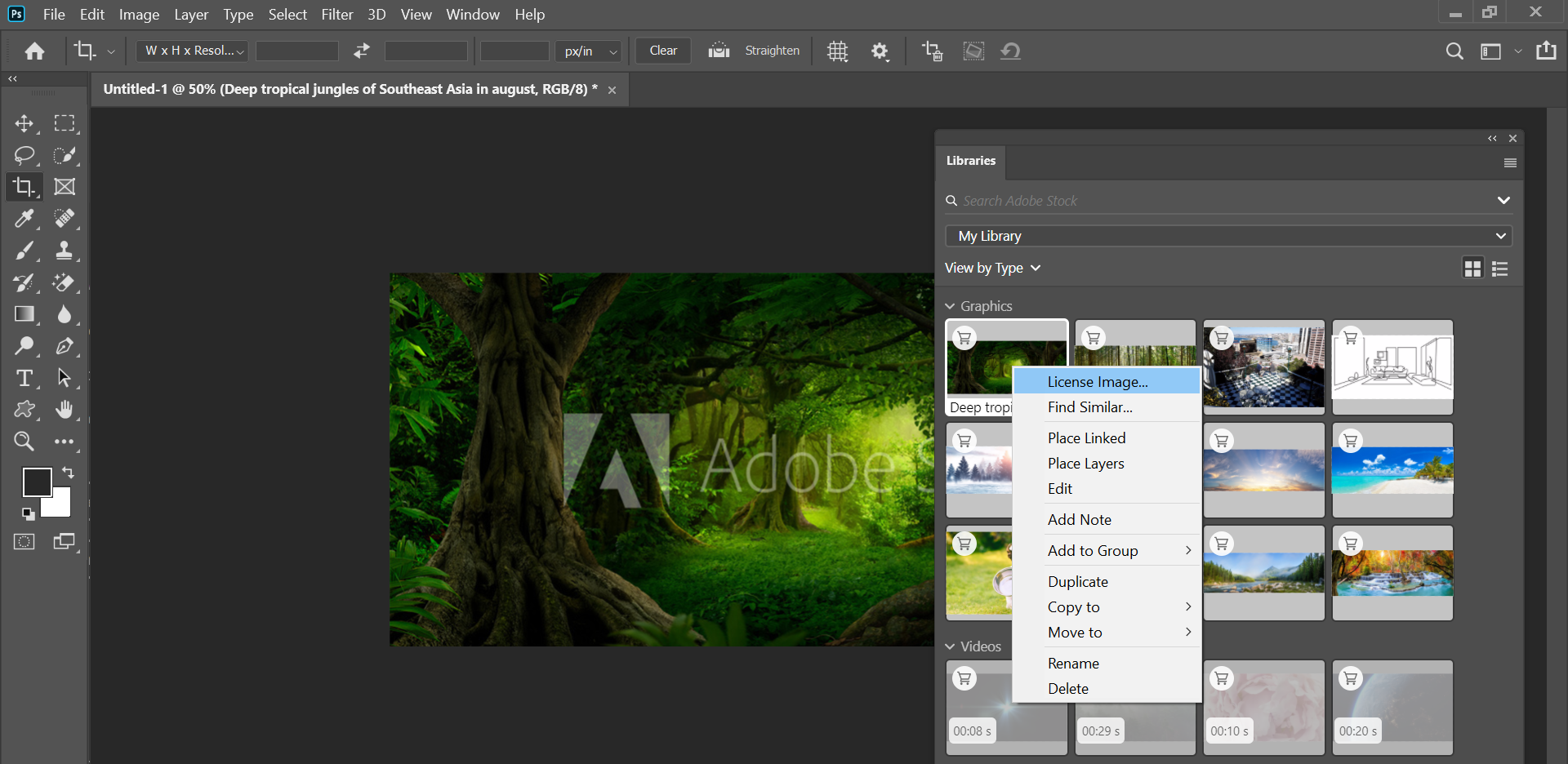Open the Filter menu
This screenshot has height=764, width=1568.
[337, 15]
